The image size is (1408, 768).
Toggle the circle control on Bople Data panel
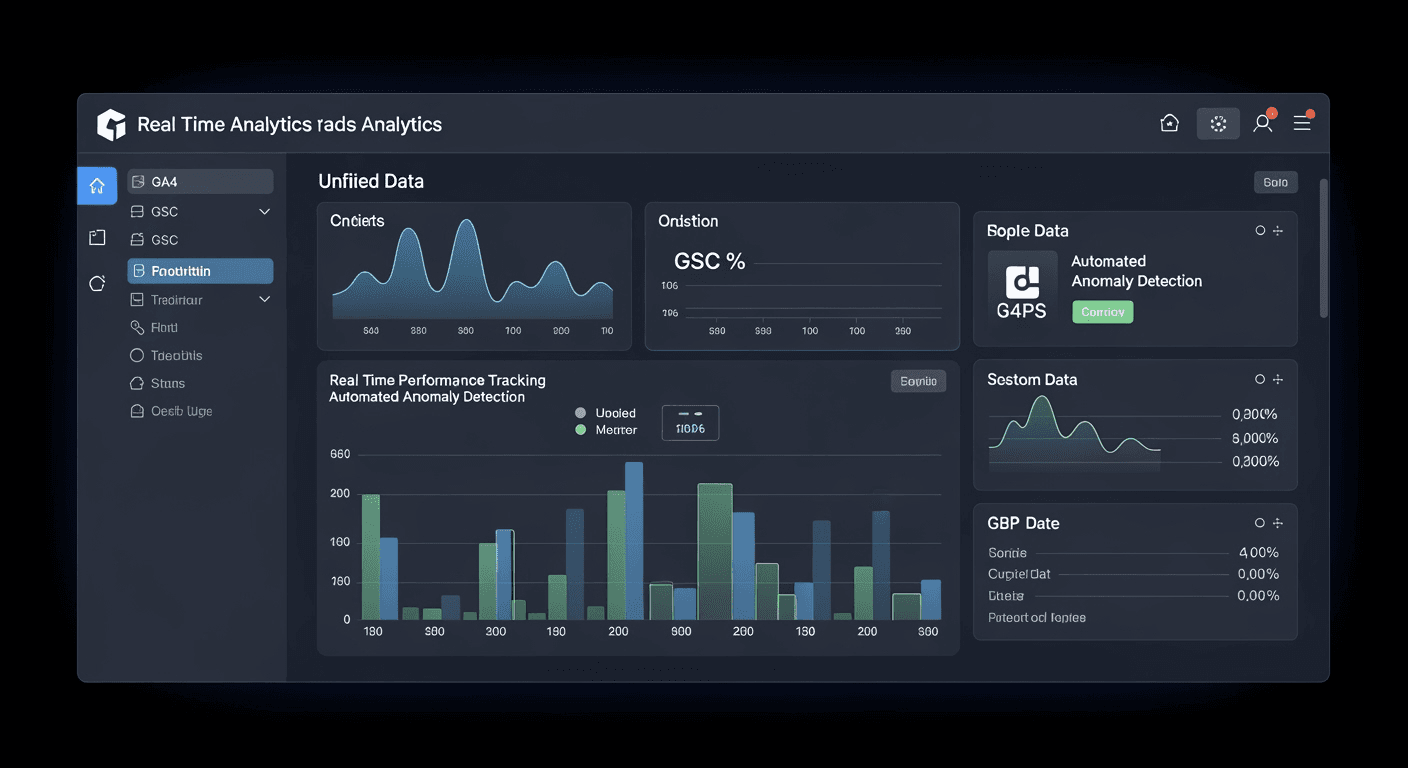1260,231
